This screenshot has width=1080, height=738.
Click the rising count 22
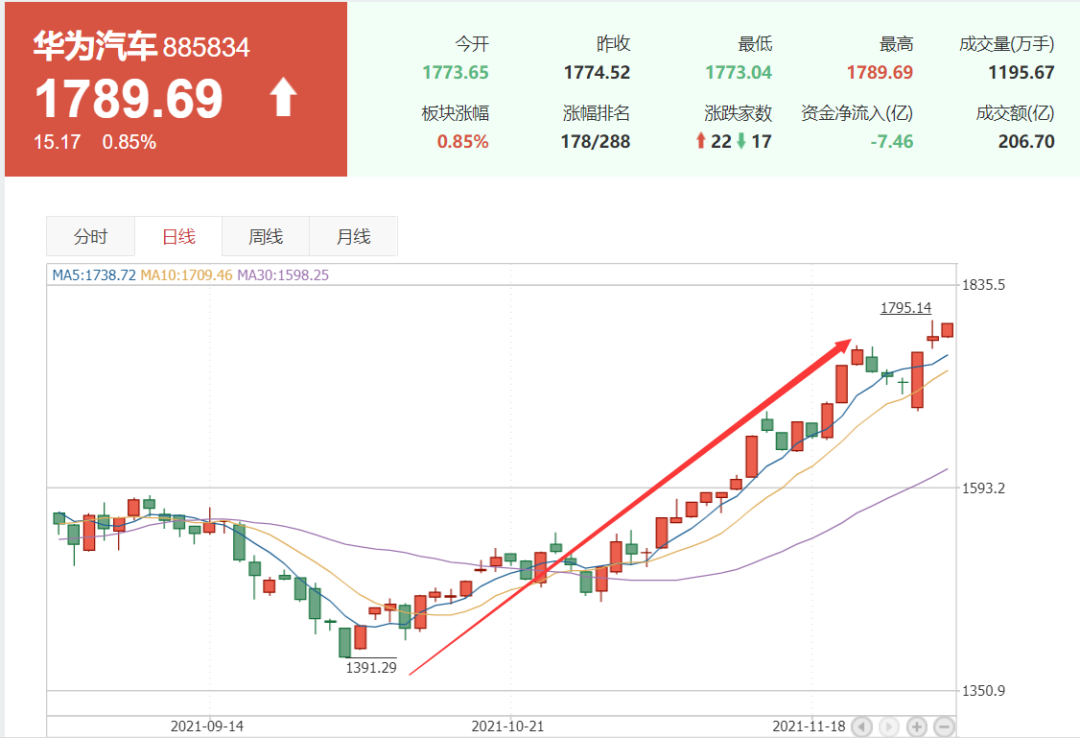tap(720, 142)
